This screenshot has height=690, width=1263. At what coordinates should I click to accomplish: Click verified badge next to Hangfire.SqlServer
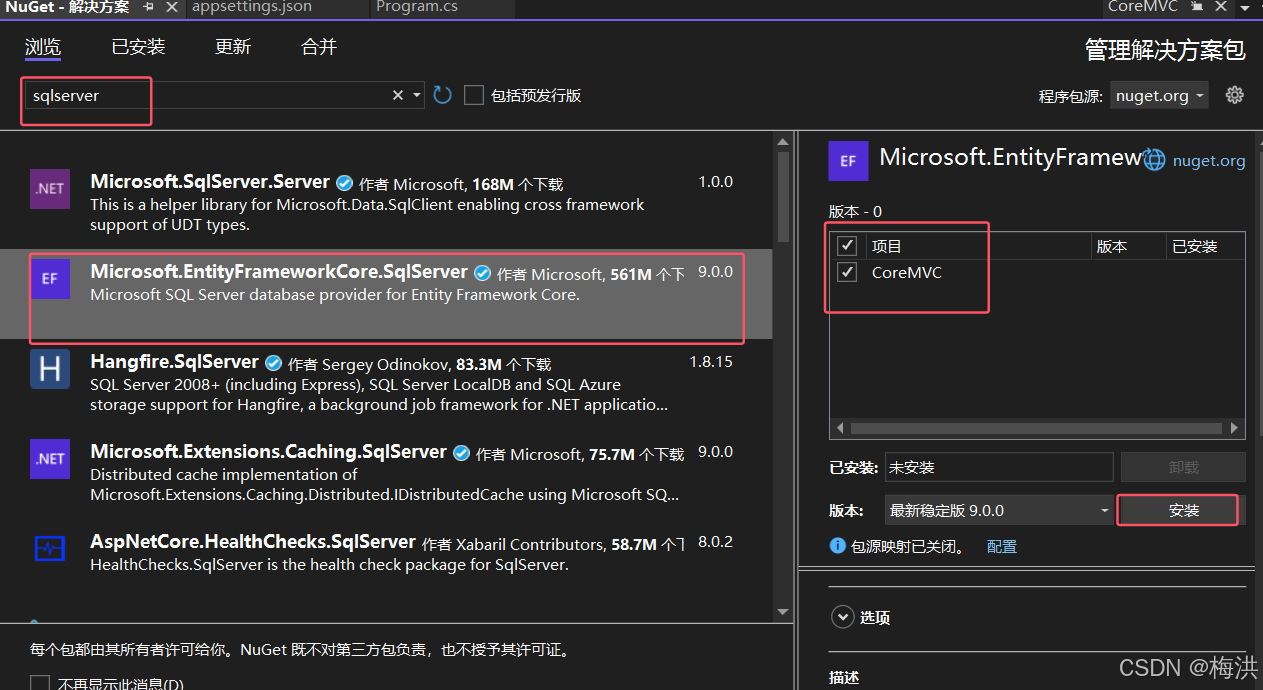pos(273,363)
